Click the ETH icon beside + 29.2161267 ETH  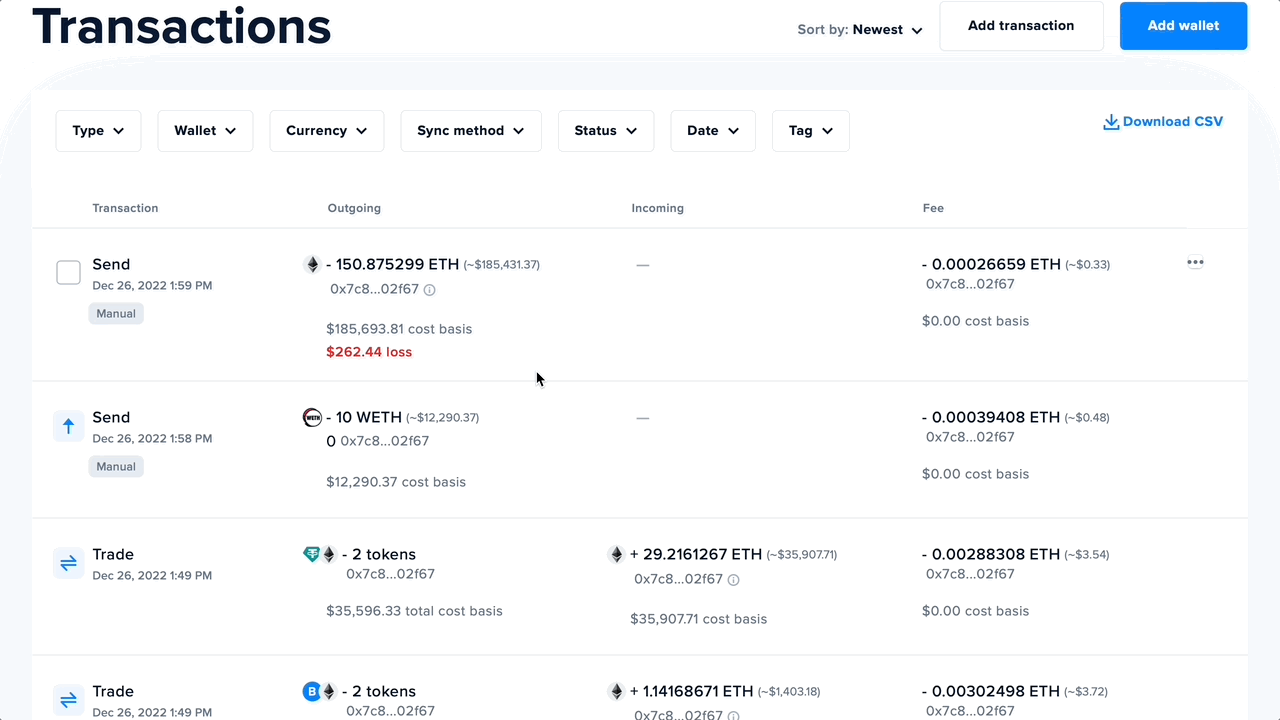click(x=616, y=554)
